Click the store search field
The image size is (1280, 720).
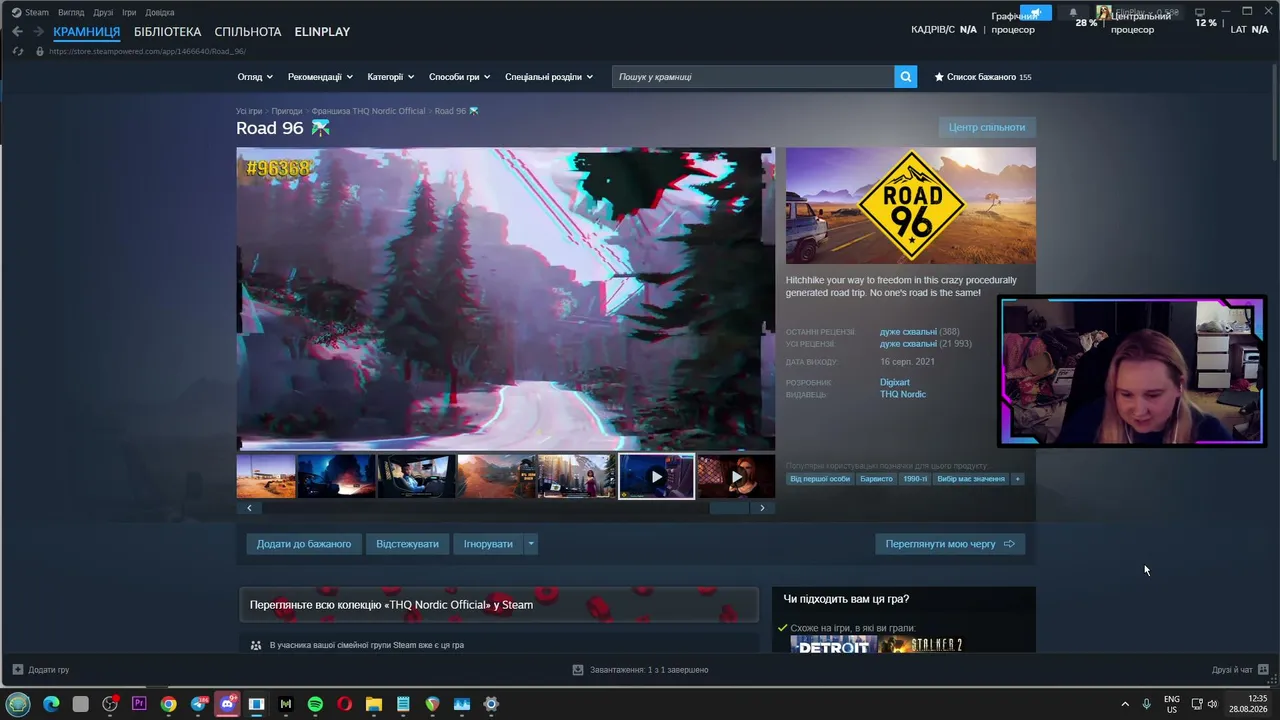753,77
